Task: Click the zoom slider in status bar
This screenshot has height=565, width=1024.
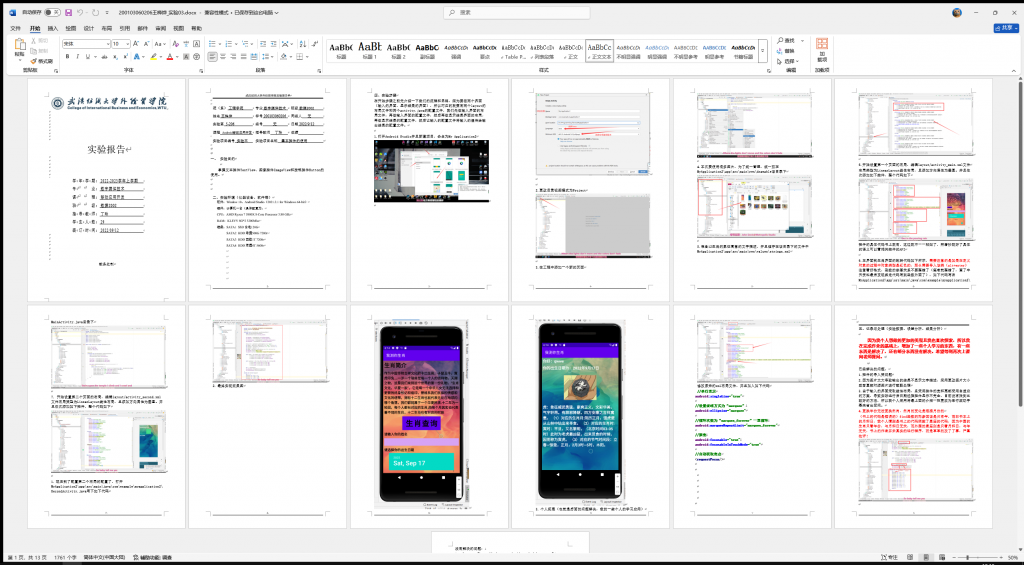Action: [x=965, y=557]
